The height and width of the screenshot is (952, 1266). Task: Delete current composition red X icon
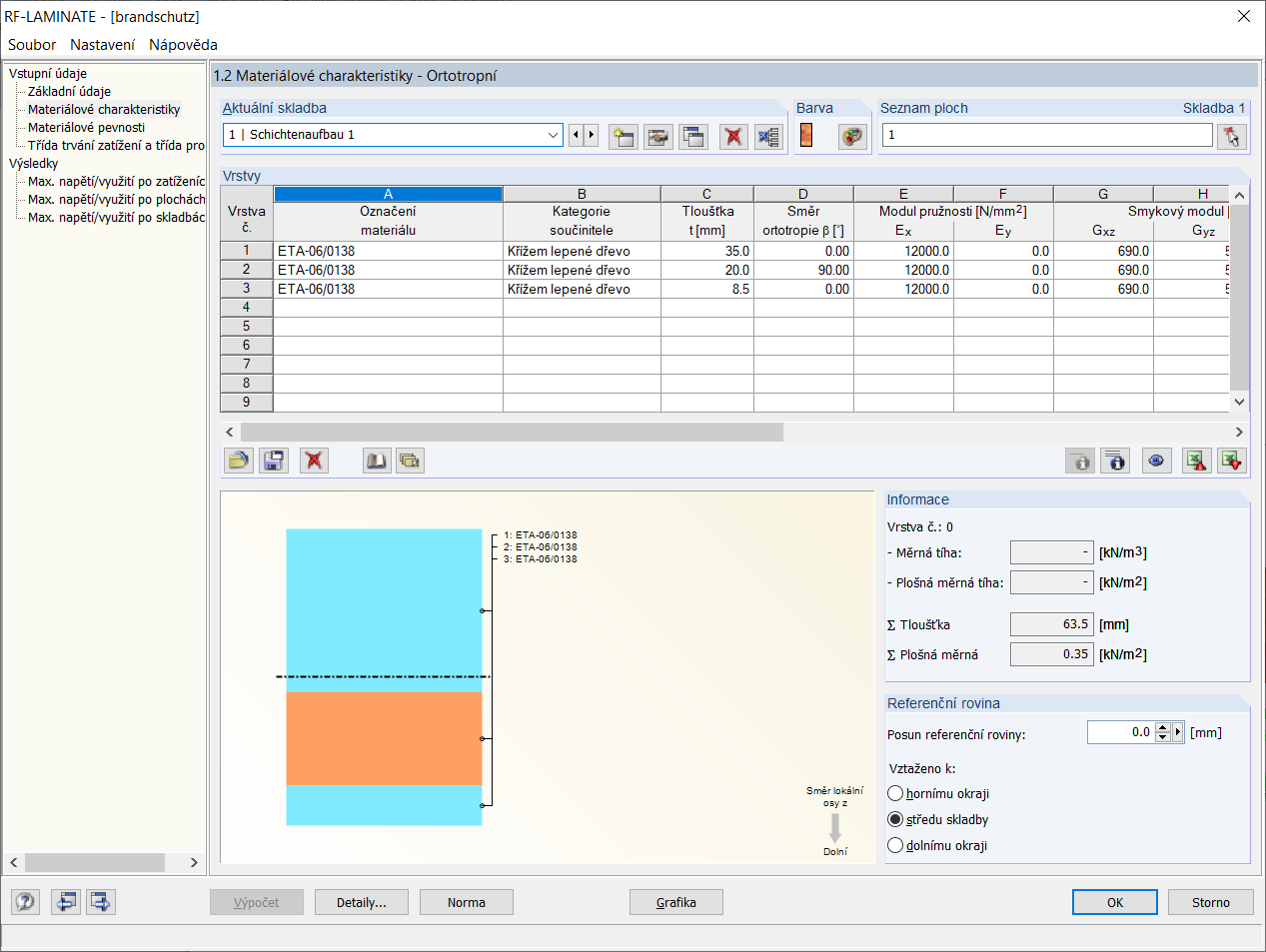733,136
